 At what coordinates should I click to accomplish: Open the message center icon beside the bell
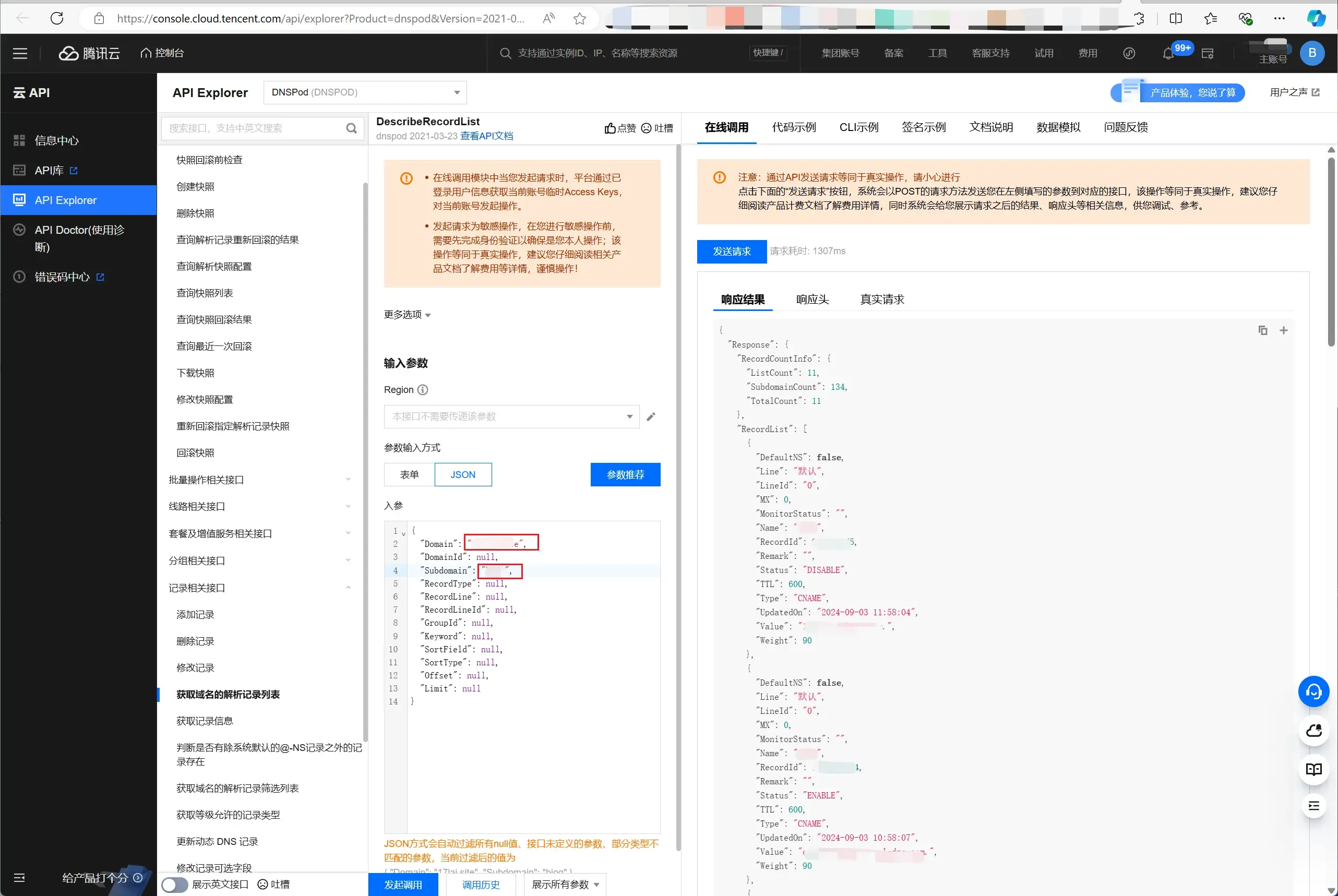pyautogui.click(x=1208, y=54)
